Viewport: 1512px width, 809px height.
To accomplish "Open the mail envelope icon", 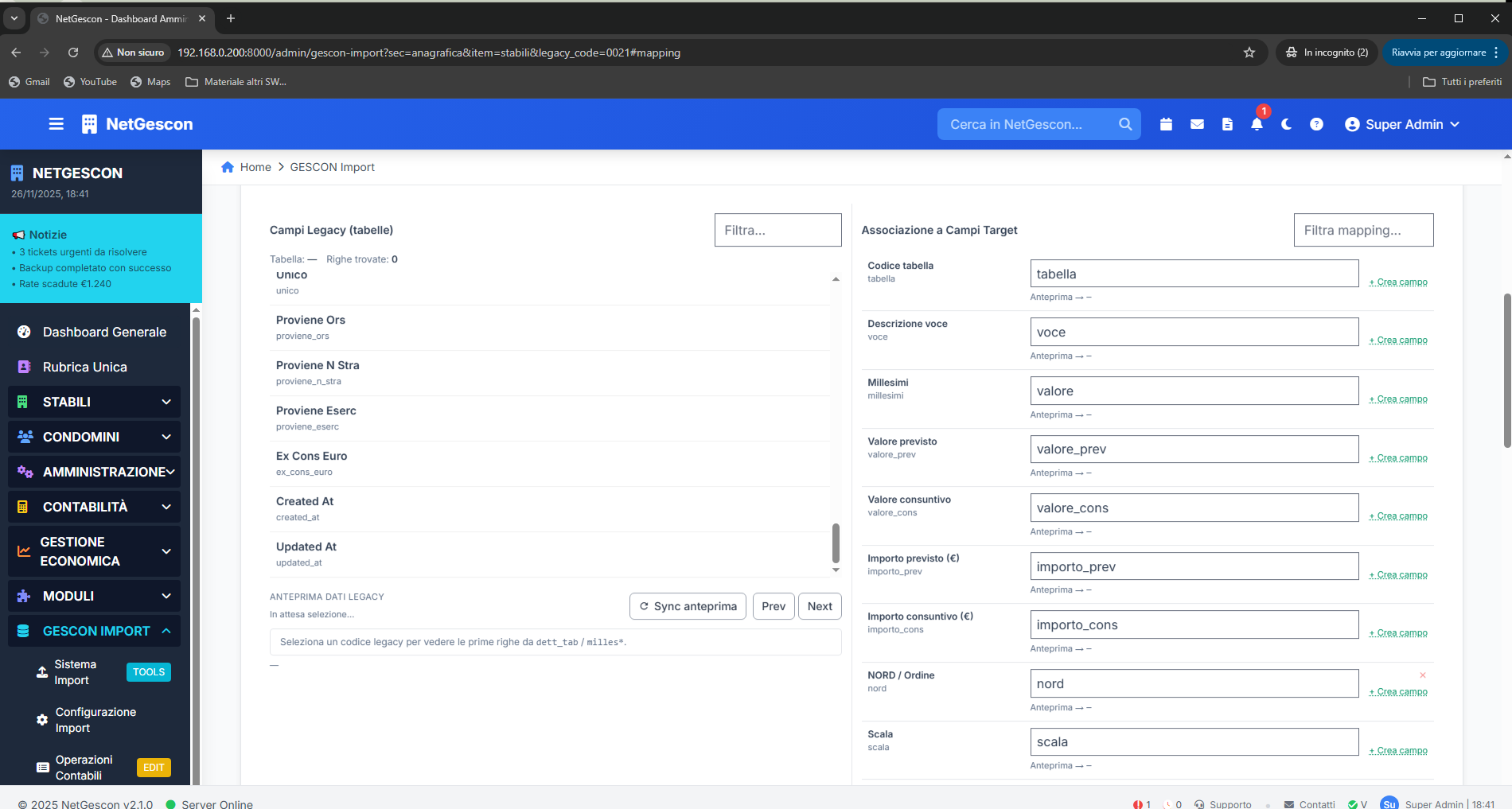I will pos(1197,124).
